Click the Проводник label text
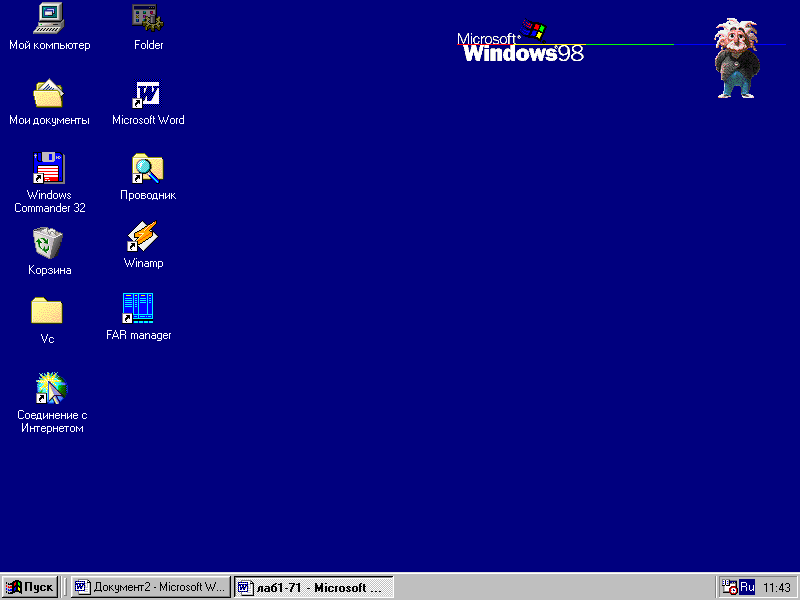The image size is (800, 600). coord(148,195)
